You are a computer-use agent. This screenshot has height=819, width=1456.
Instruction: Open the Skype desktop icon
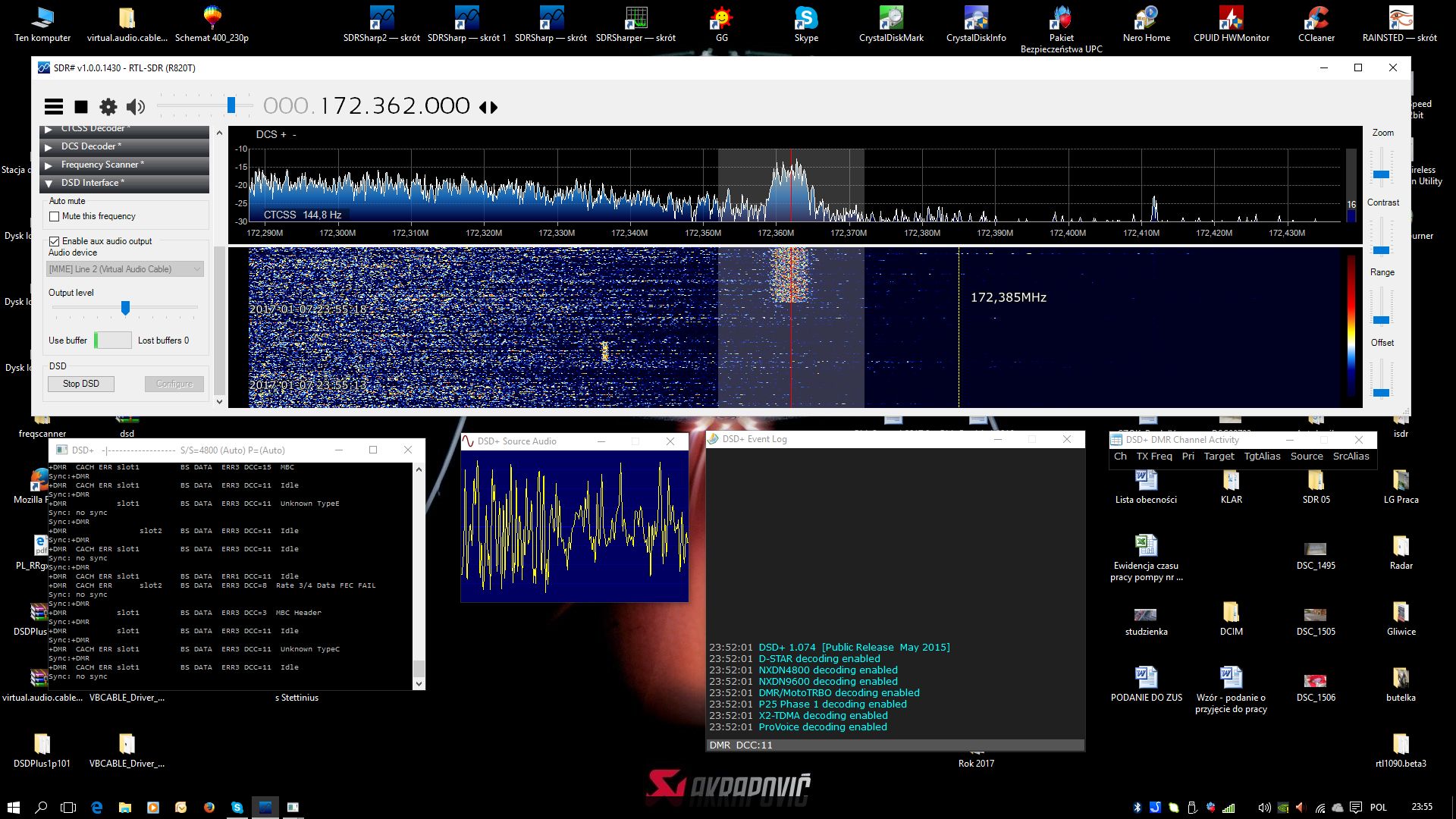(x=806, y=24)
